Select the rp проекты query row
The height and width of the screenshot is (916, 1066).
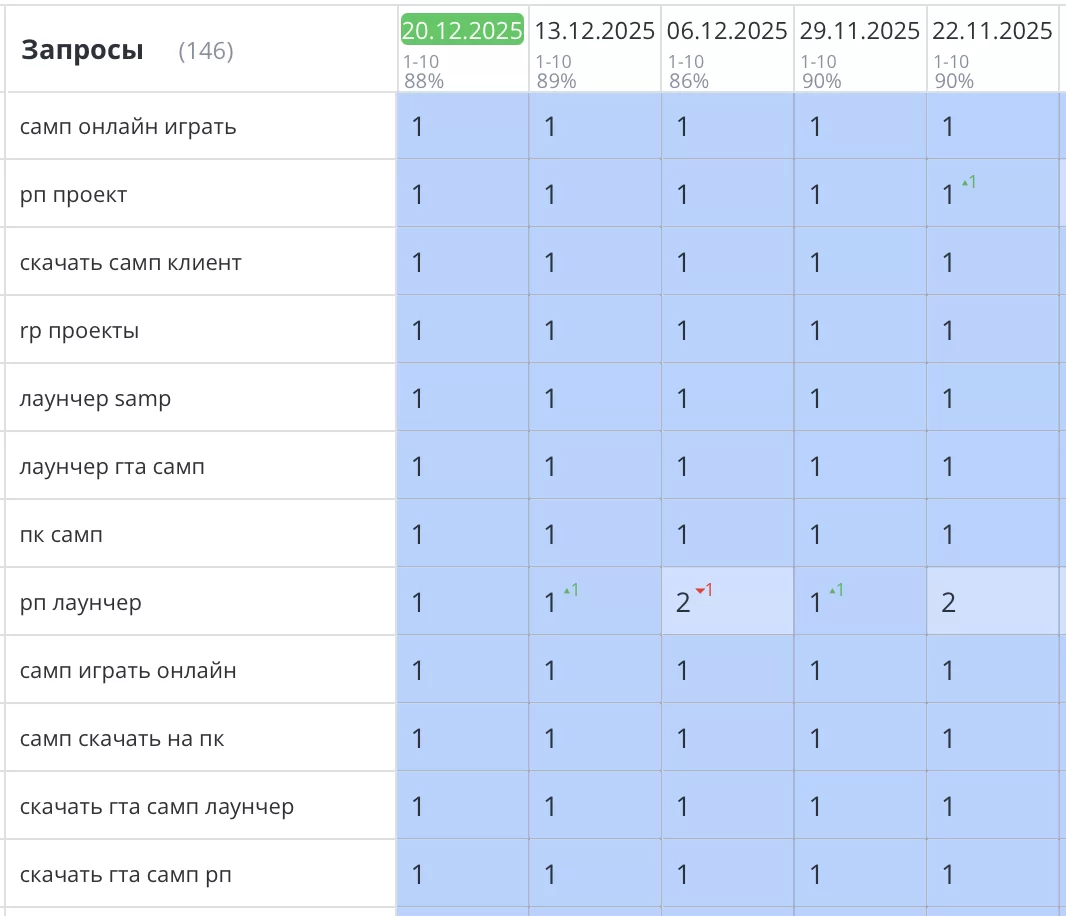point(79,331)
